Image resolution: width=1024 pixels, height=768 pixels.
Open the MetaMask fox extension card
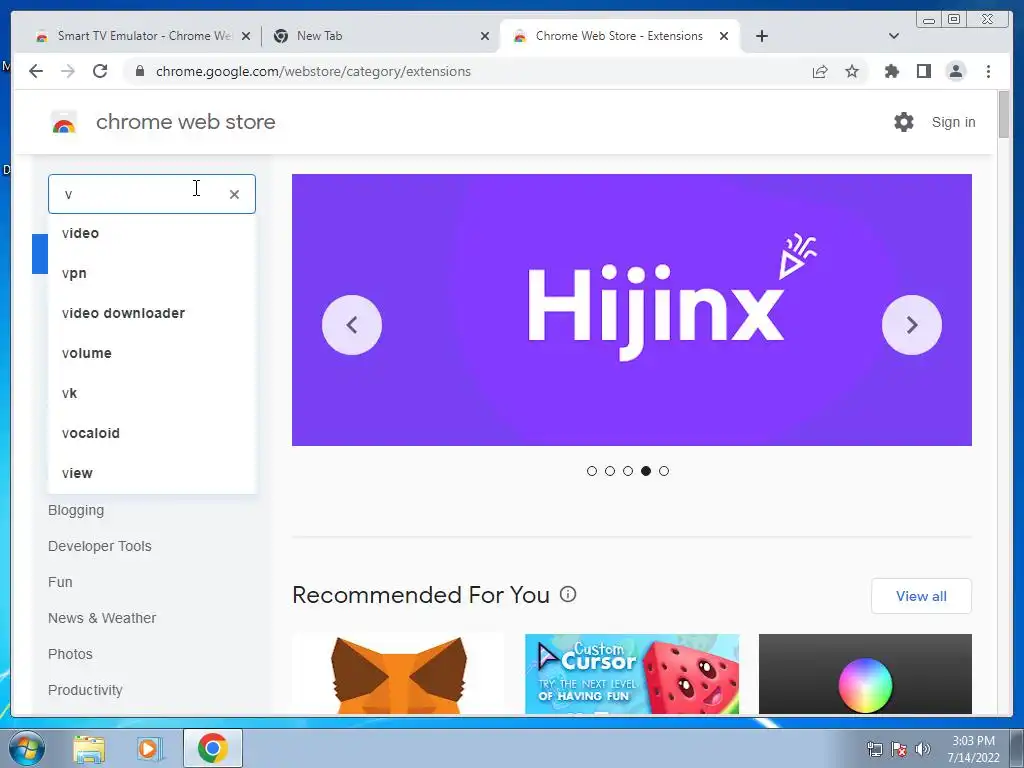coord(398,674)
